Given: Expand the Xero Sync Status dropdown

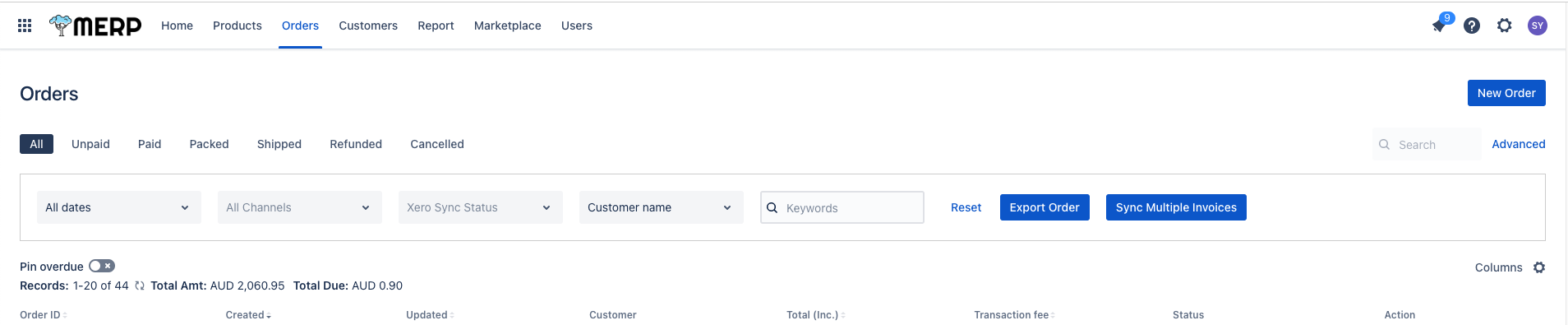Looking at the screenshot, I should (x=481, y=207).
